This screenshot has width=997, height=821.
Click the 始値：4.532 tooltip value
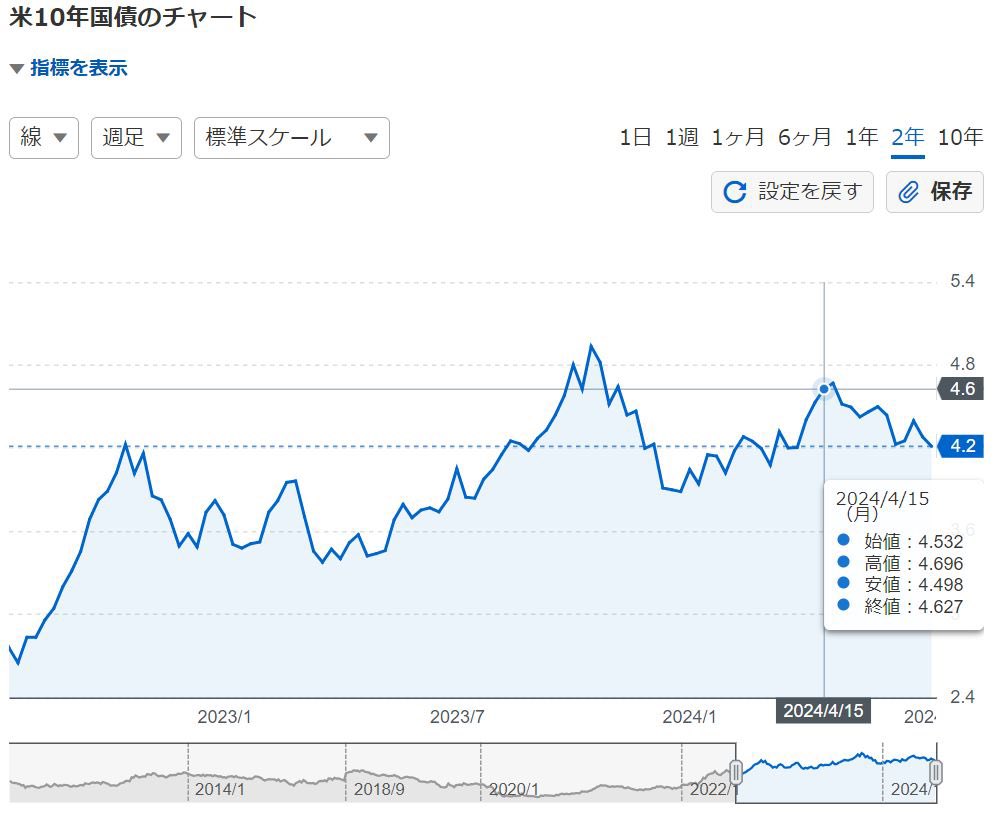(913, 541)
